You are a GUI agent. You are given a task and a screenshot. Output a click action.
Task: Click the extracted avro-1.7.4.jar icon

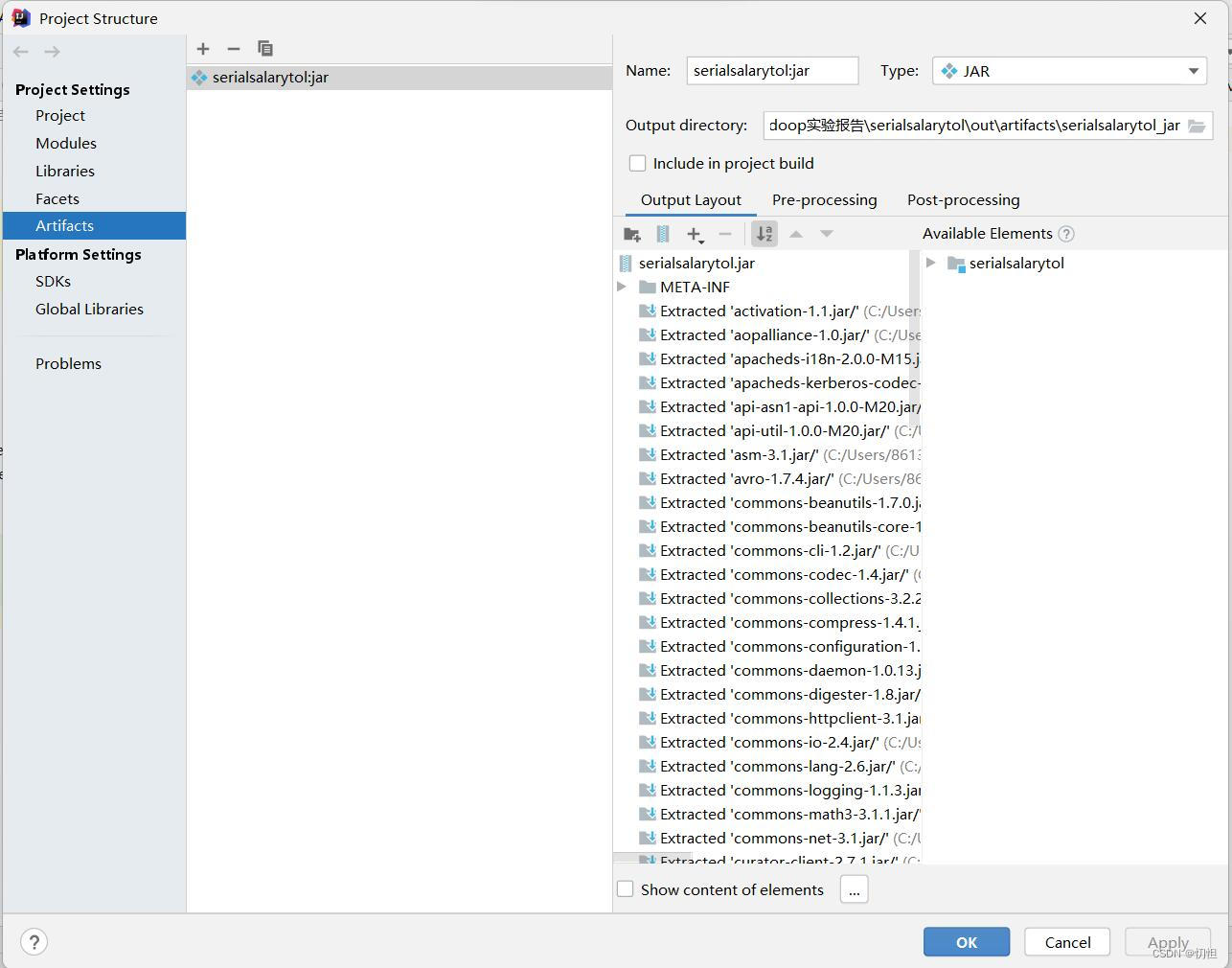648,479
